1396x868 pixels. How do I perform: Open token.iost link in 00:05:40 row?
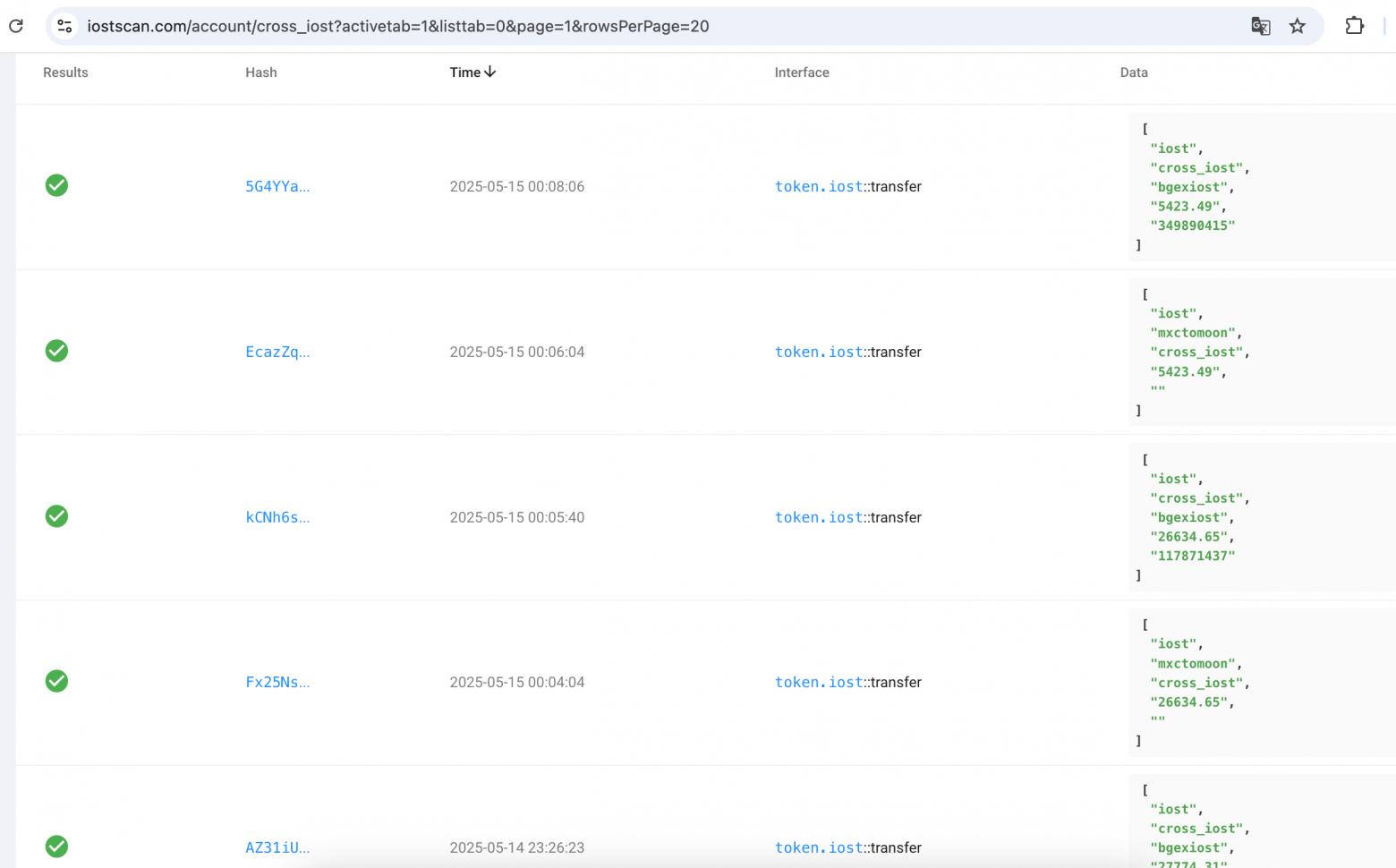(x=819, y=517)
